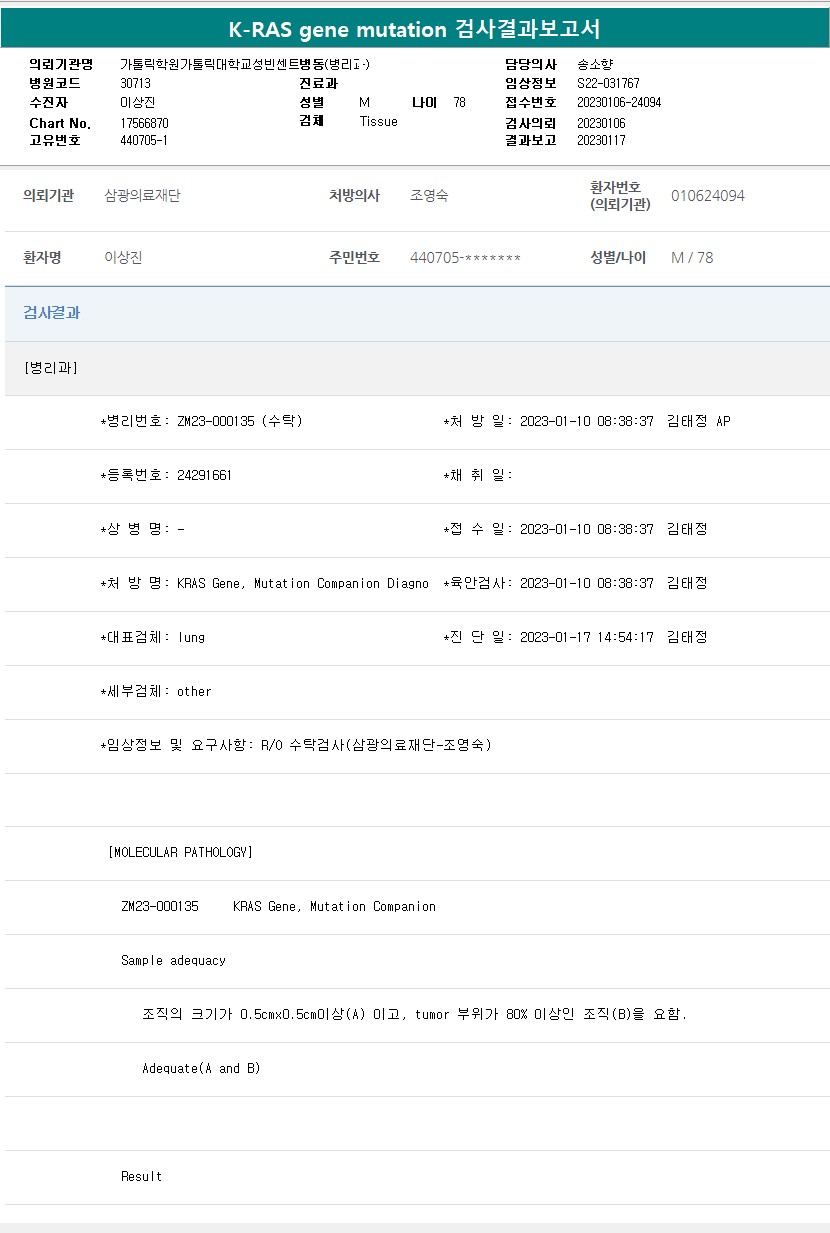Click the report title 'K-RAS gene mutation 검사결과보고서'

tap(414, 29)
